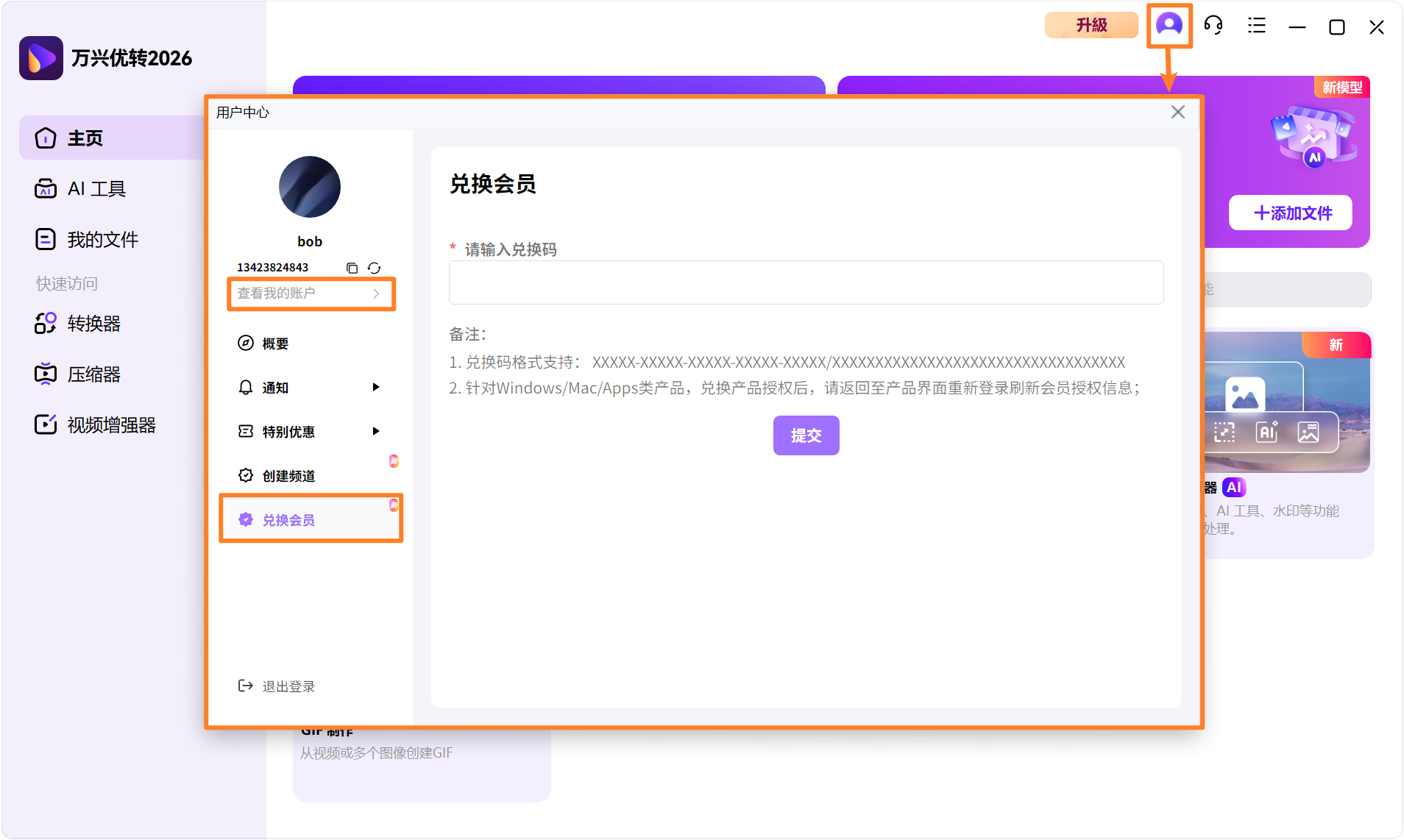Copy the account number 13423824843

coord(351,268)
